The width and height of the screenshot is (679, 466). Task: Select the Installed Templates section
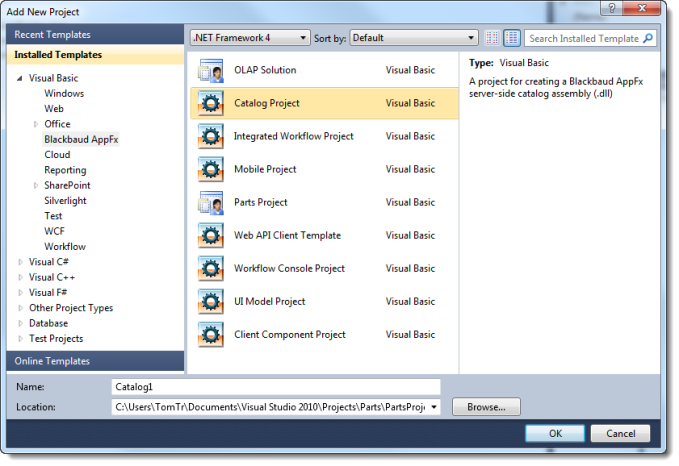point(95,55)
